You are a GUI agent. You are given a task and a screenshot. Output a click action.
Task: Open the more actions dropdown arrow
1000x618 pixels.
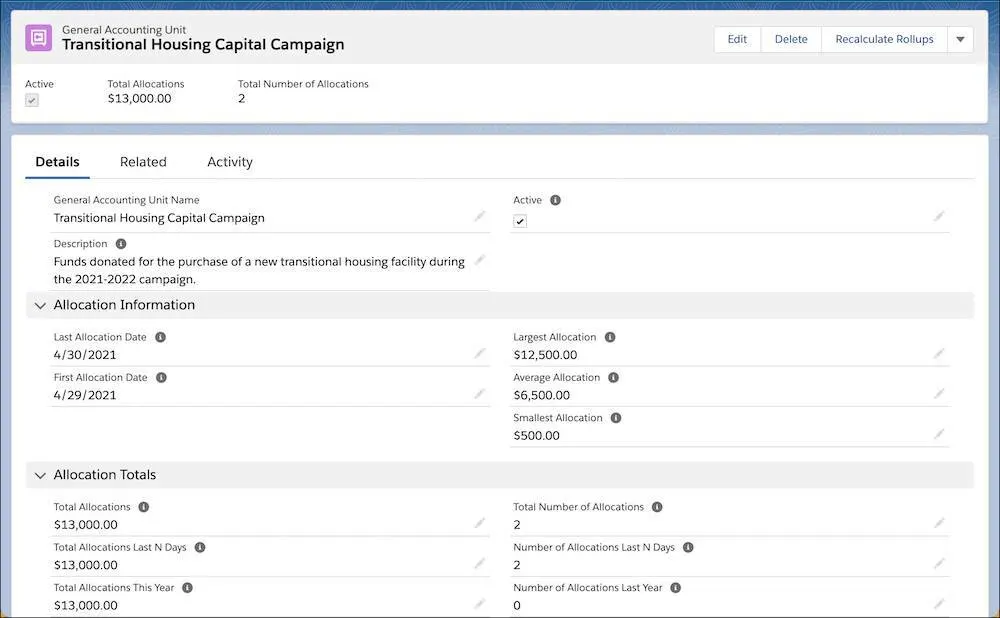click(x=960, y=40)
